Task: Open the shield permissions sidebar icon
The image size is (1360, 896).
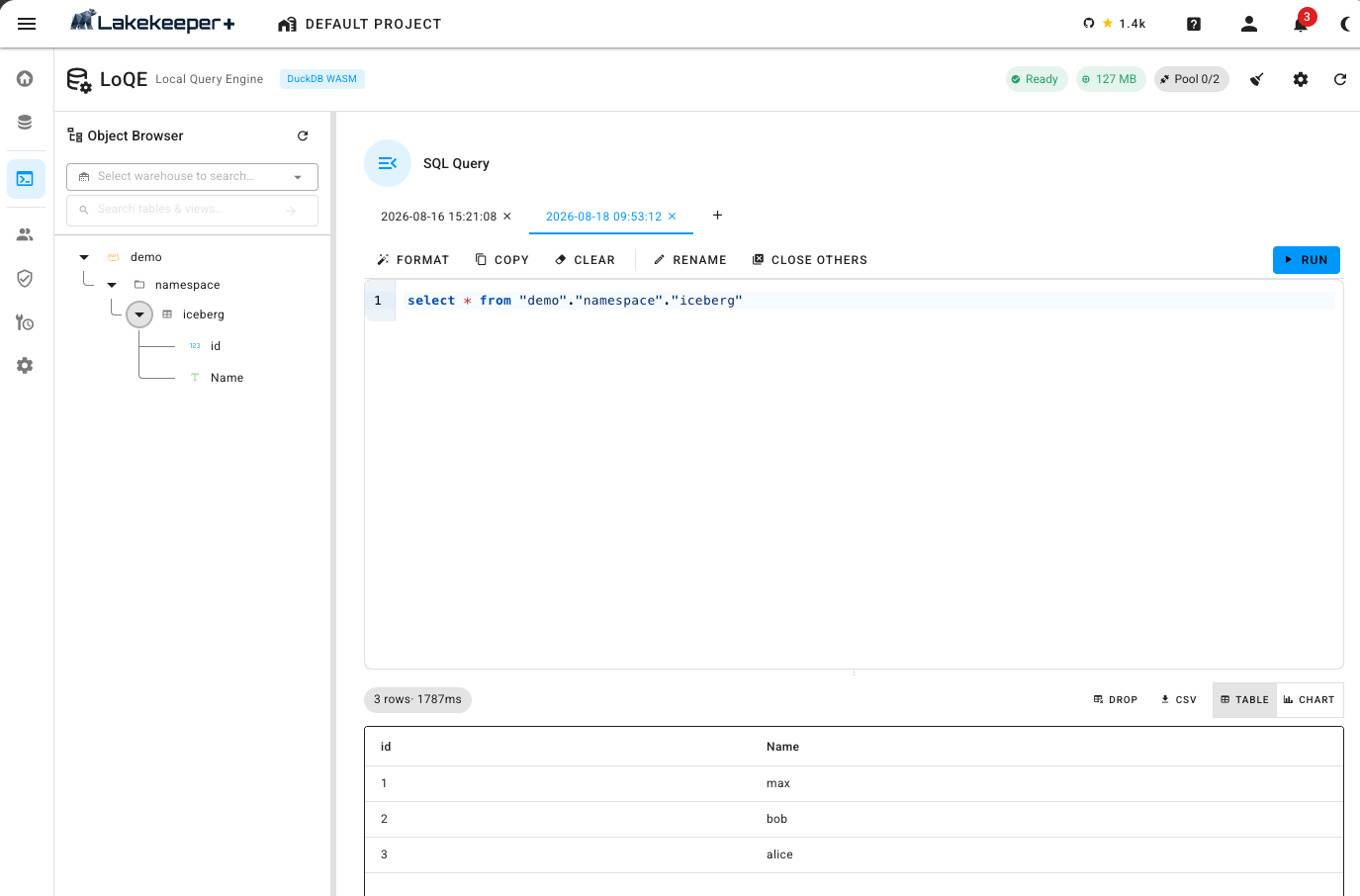Action: (x=25, y=278)
